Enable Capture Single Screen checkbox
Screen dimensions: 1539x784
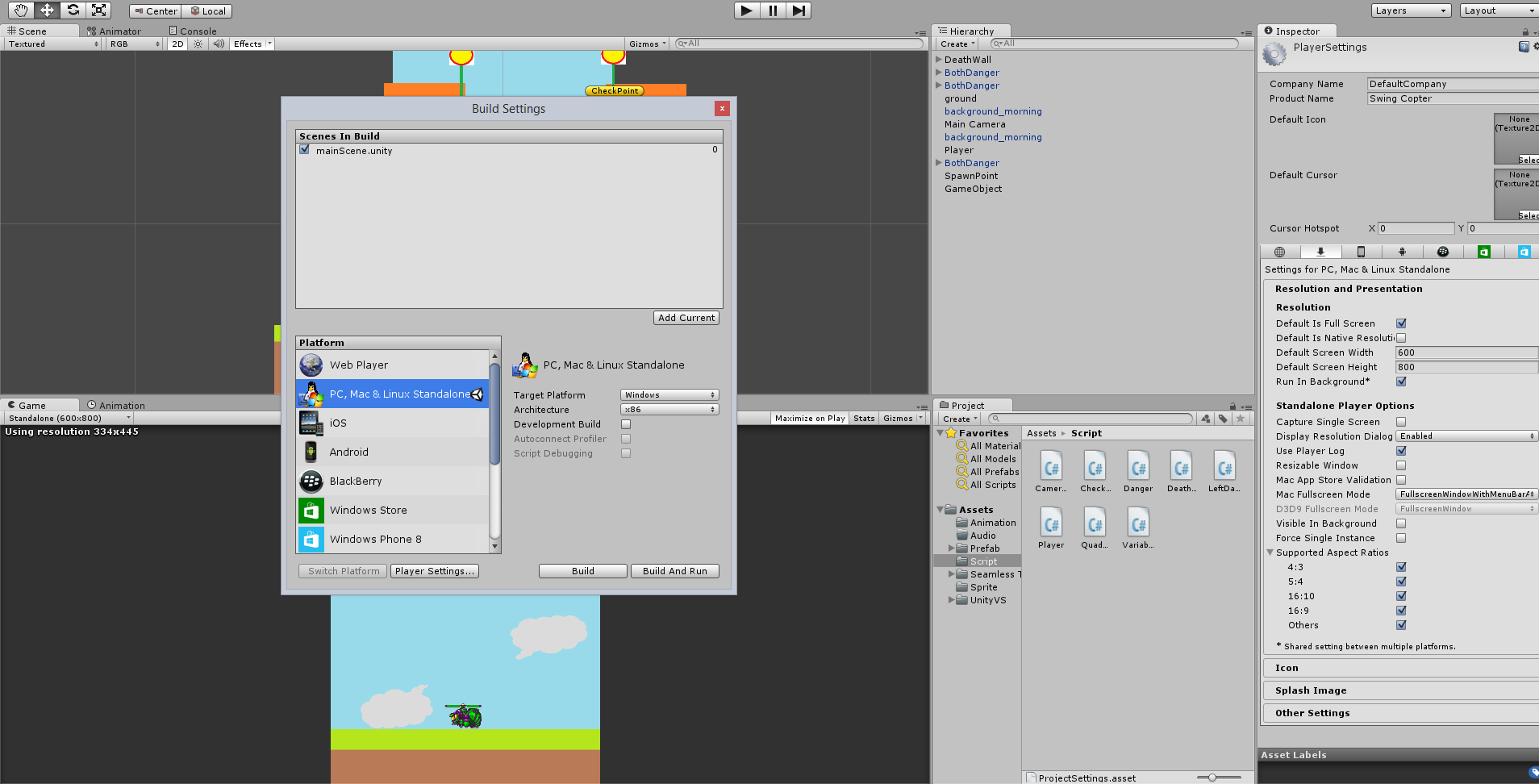click(1401, 422)
